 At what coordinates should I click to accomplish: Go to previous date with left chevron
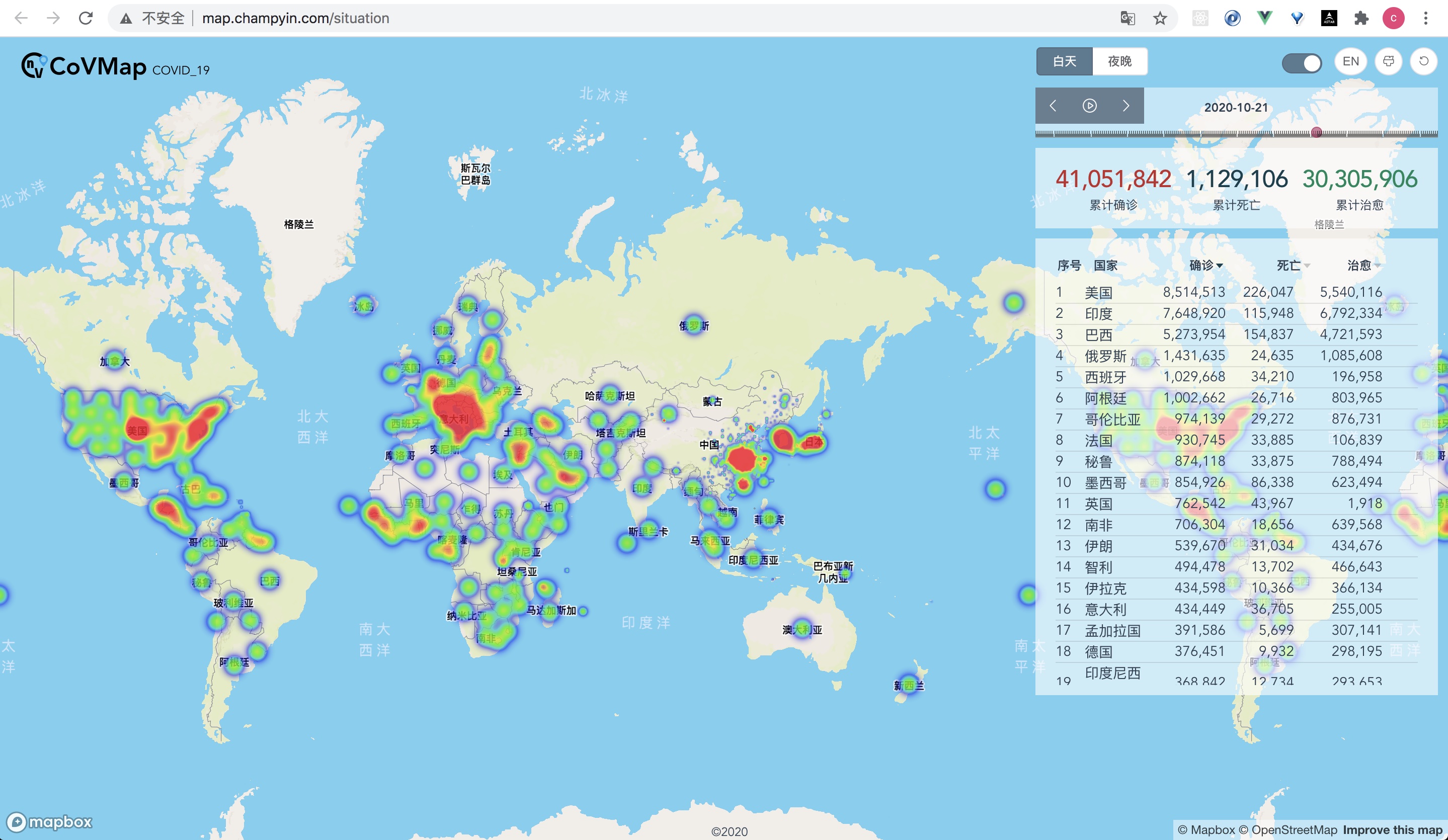click(x=1053, y=106)
